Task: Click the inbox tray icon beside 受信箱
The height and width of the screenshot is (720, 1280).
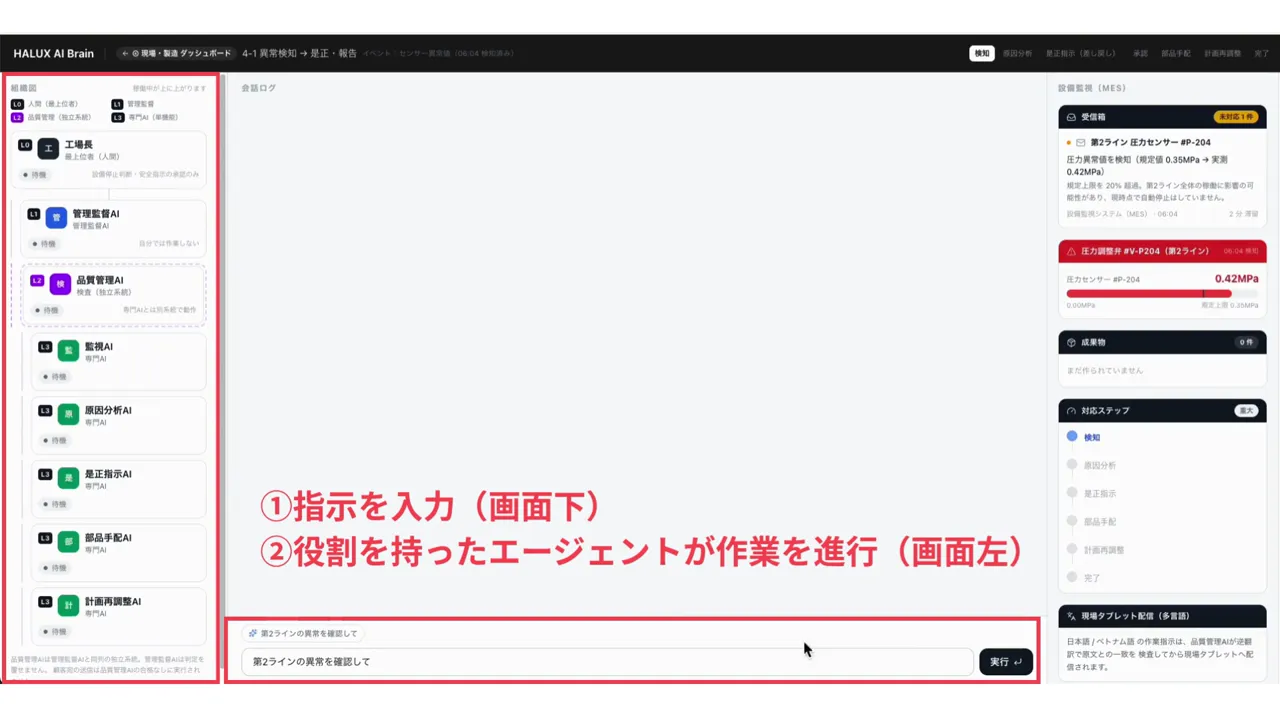Action: 1072,117
